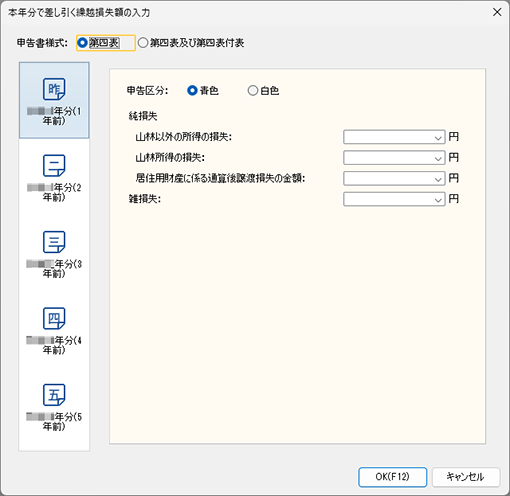Viewport: 510px width, 496px height.
Task: Expand the 山林以外の所得の損失 dropdown arrow
Action: (438, 138)
